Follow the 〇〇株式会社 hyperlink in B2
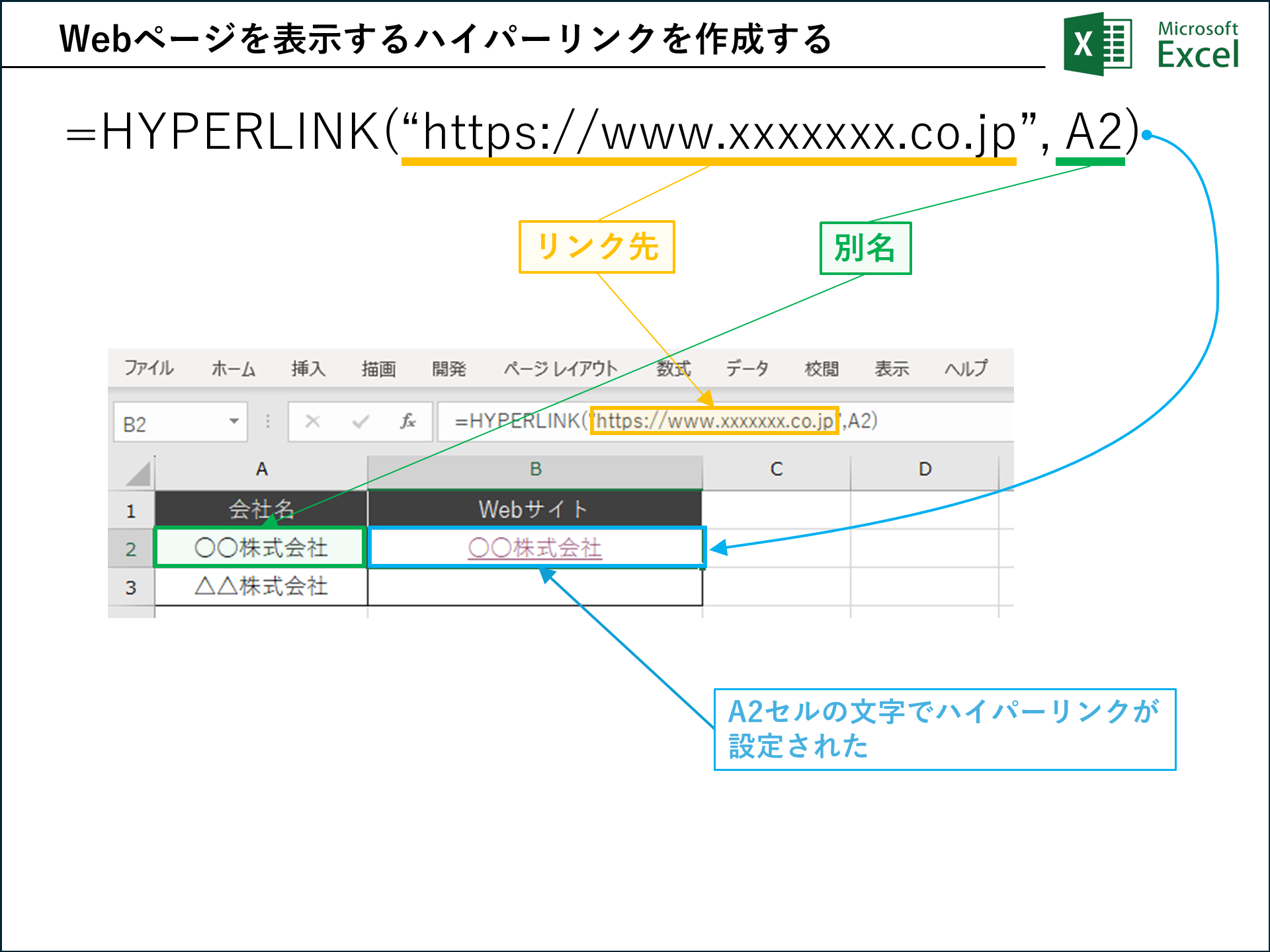1270x952 pixels. 535,548
